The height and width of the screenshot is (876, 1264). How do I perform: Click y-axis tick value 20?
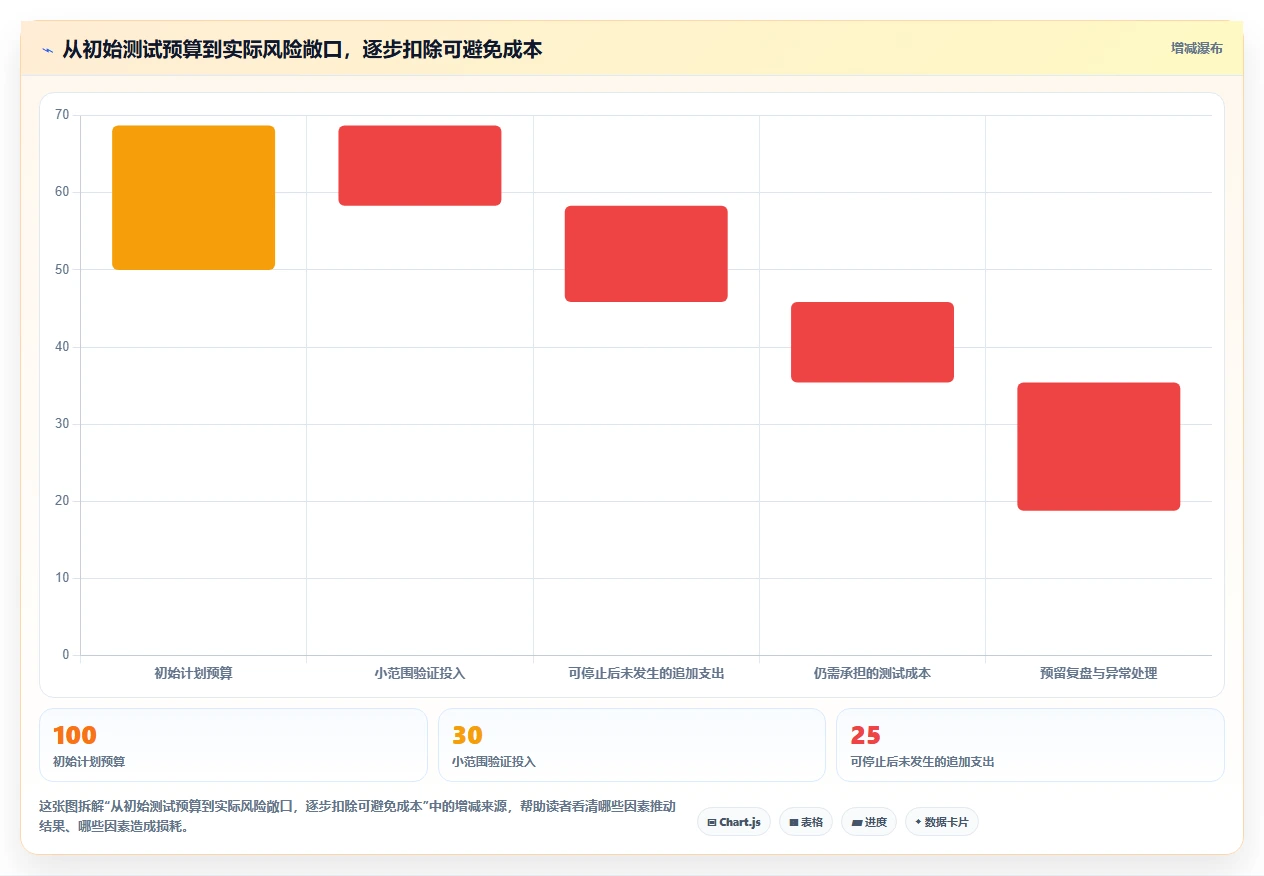tap(62, 501)
